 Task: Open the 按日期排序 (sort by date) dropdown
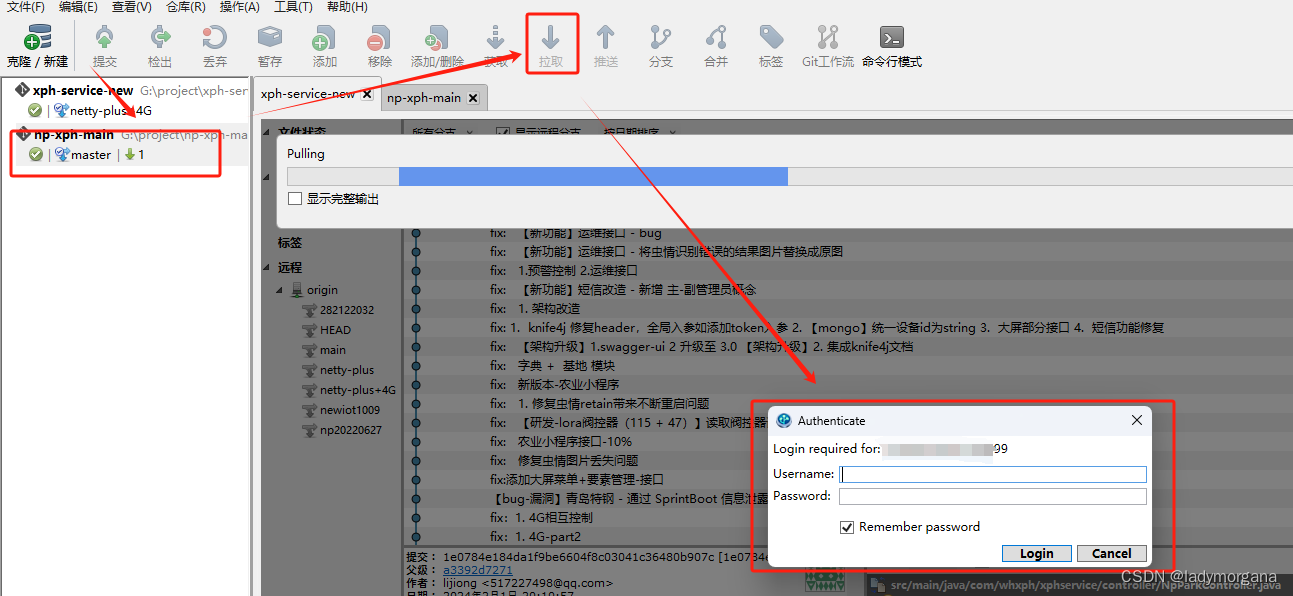(x=640, y=132)
